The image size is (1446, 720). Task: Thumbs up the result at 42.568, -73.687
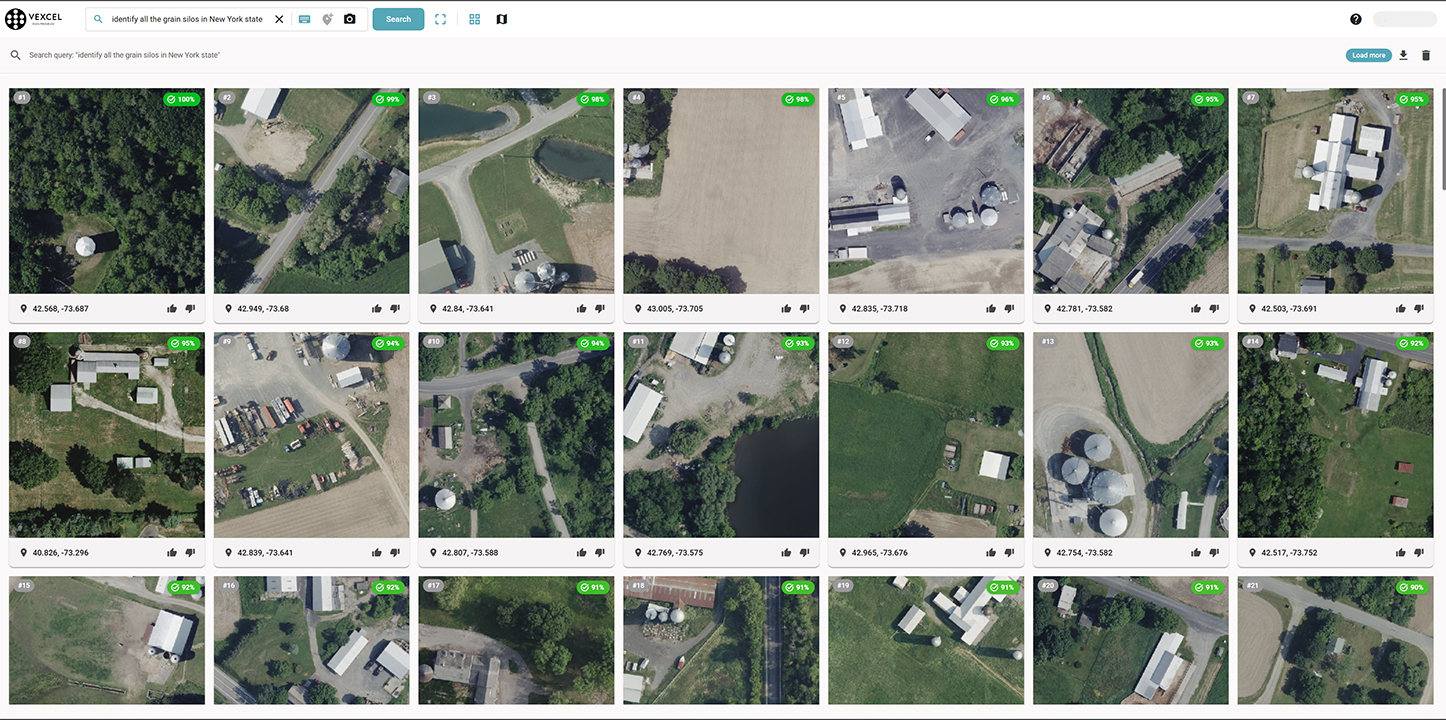tap(172, 308)
